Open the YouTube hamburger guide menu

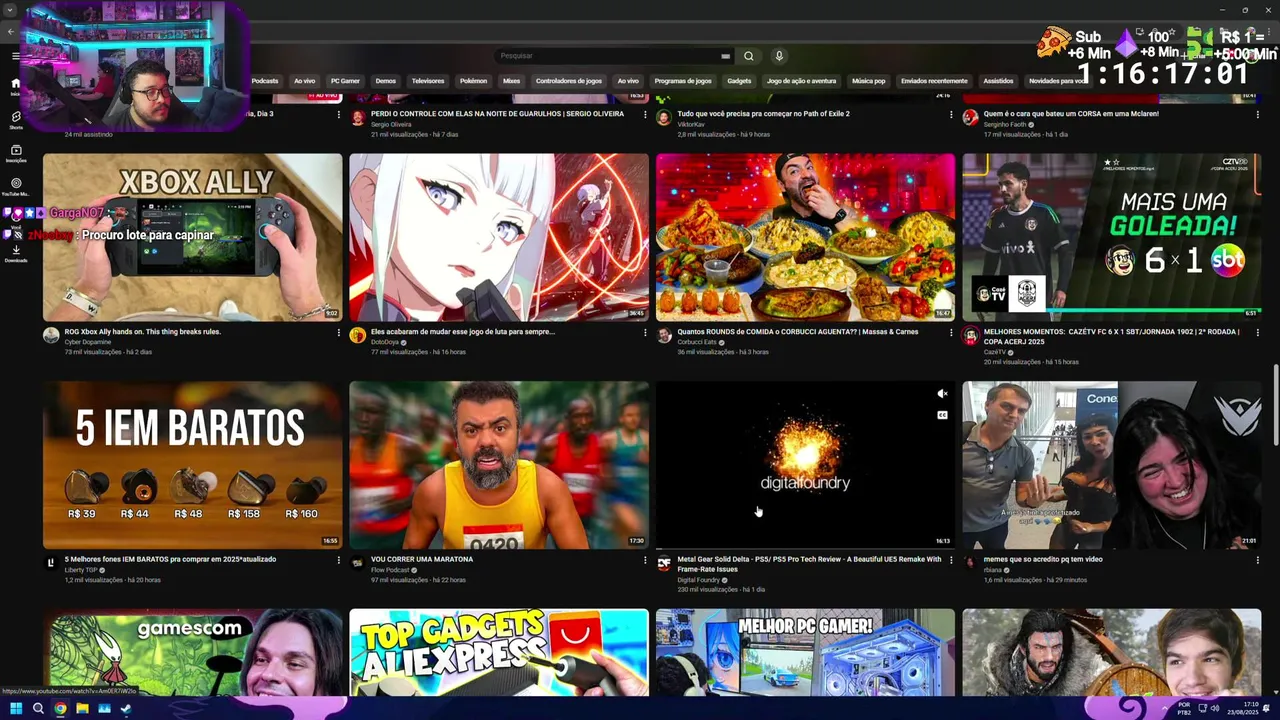click(x=15, y=56)
